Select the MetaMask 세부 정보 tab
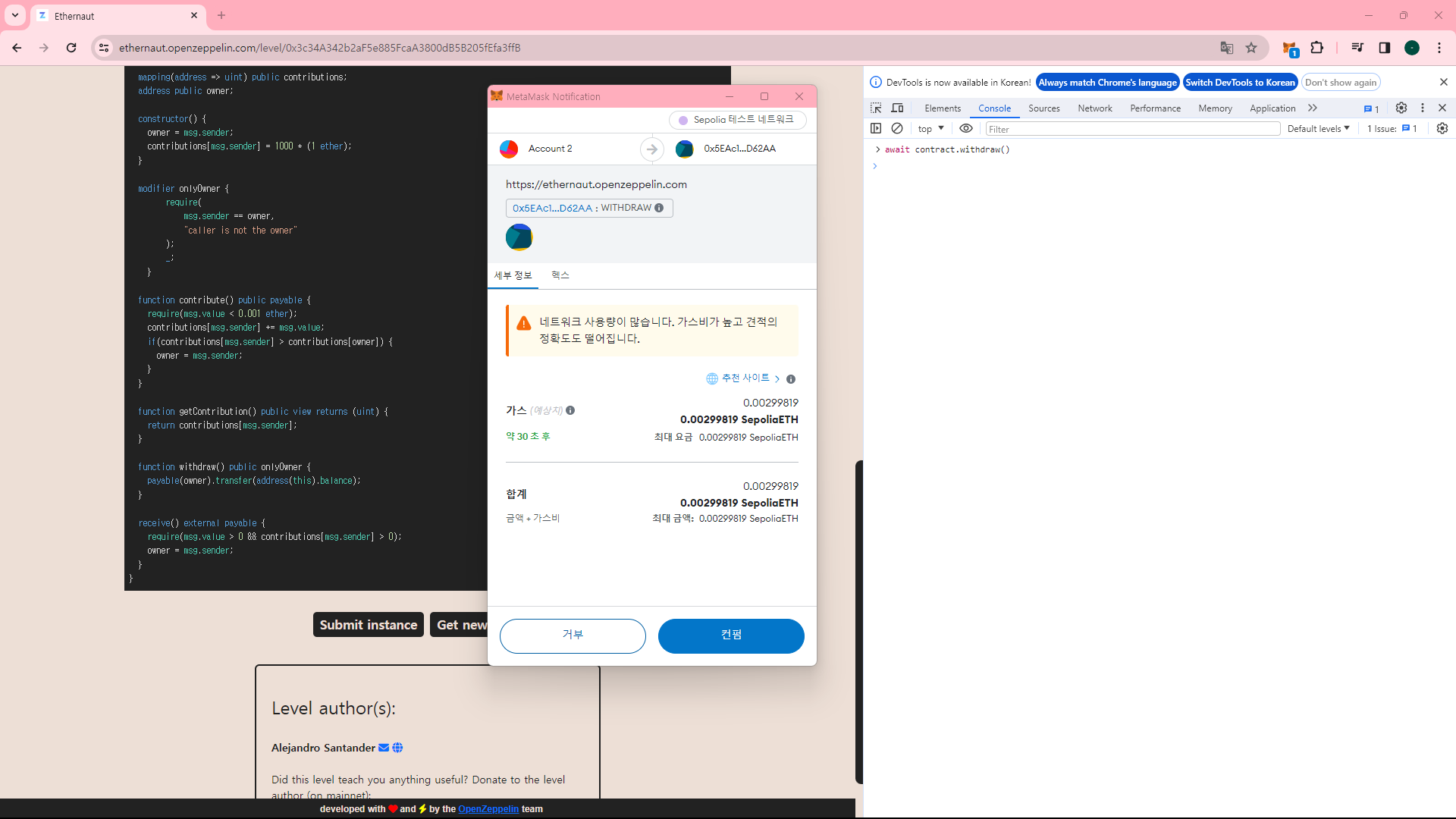The width and height of the screenshot is (1456, 819). coord(513,276)
